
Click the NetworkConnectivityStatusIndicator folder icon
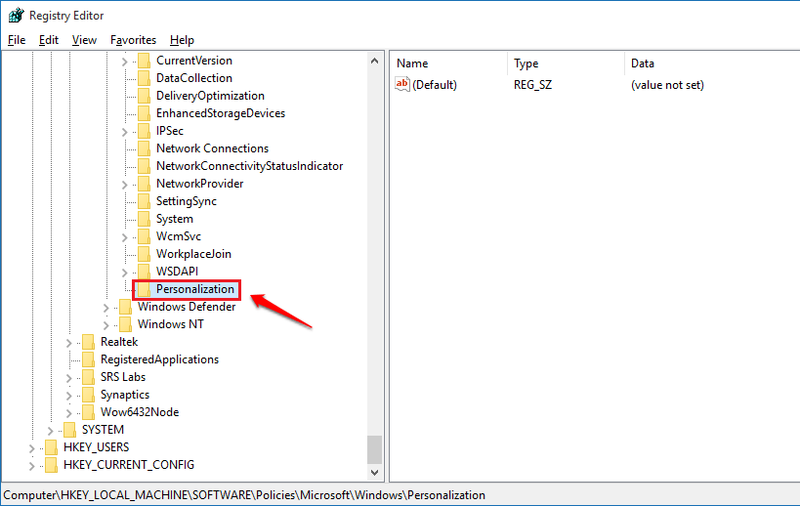(144, 166)
